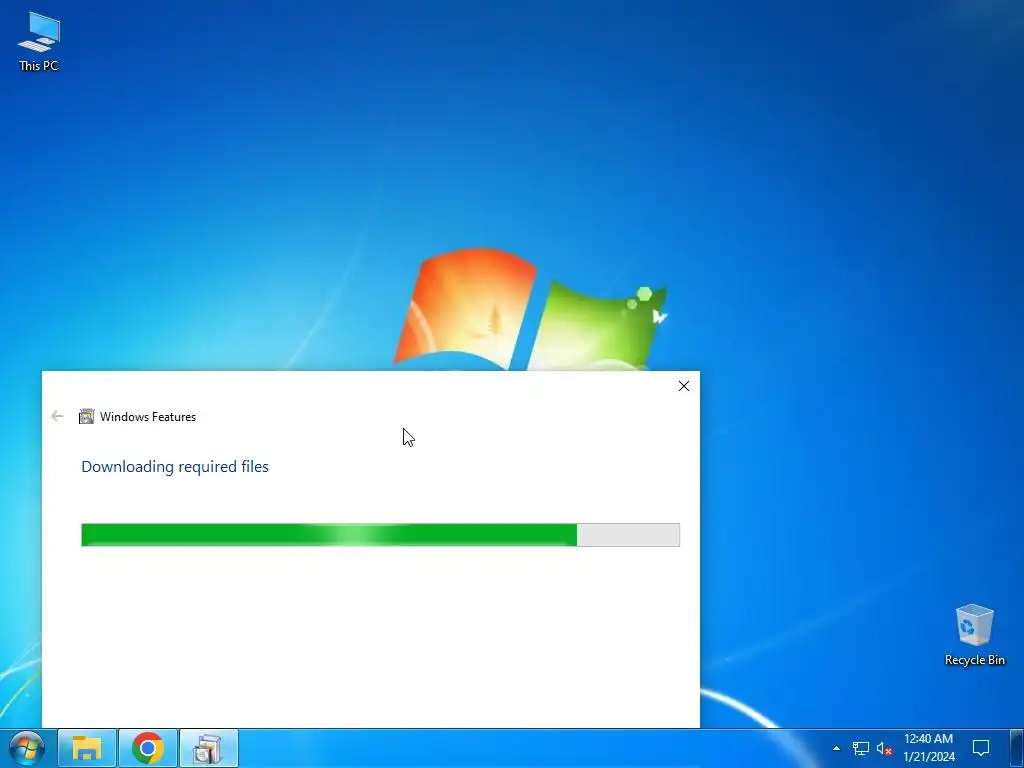
Task: Open the This PC desktop icon
Action: [x=39, y=41]
